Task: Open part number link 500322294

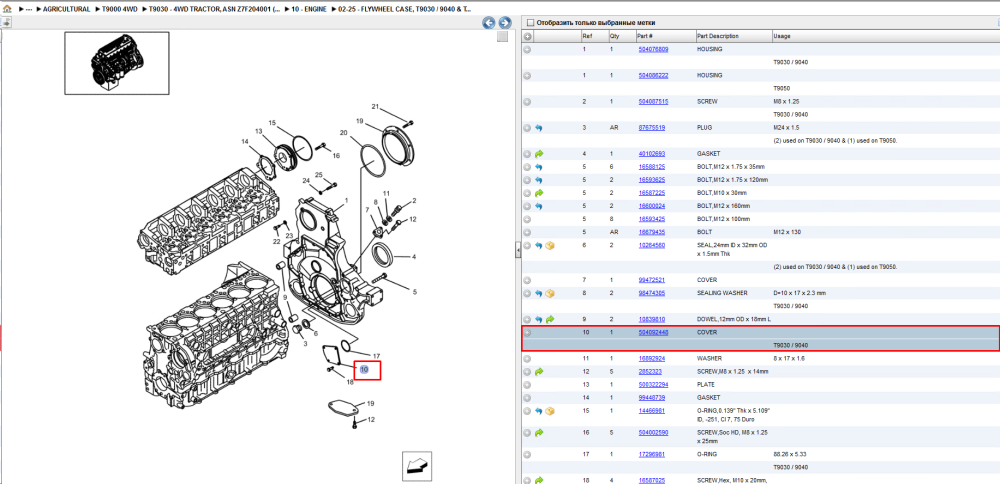Action: click(x=653, y=385)
